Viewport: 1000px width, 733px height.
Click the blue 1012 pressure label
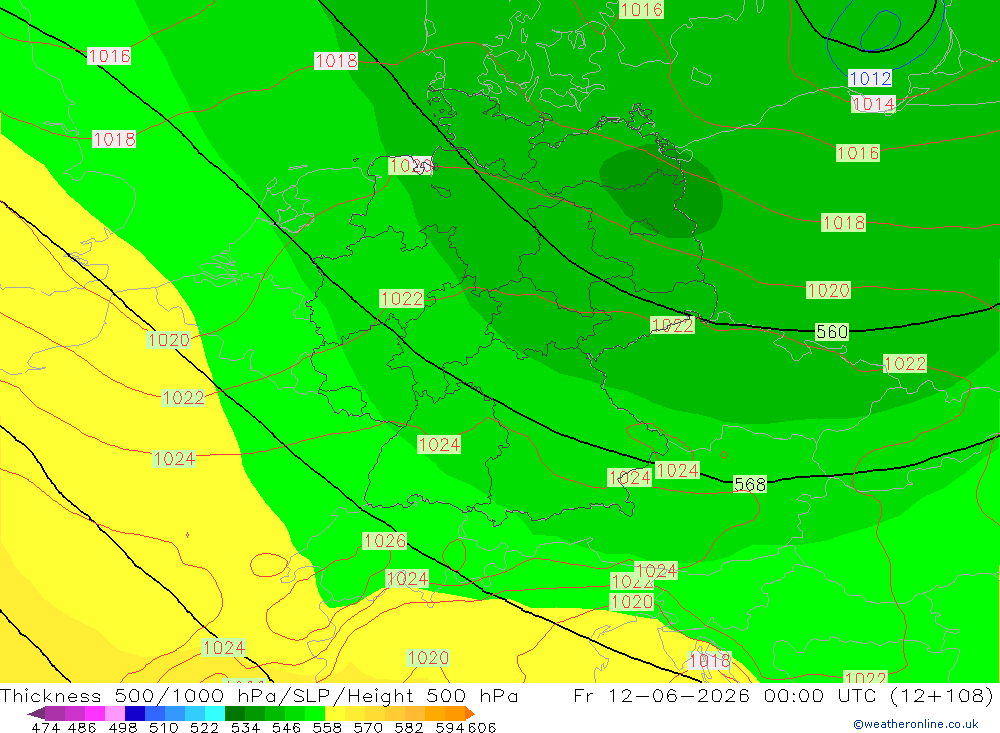click(x=870, y=78)
